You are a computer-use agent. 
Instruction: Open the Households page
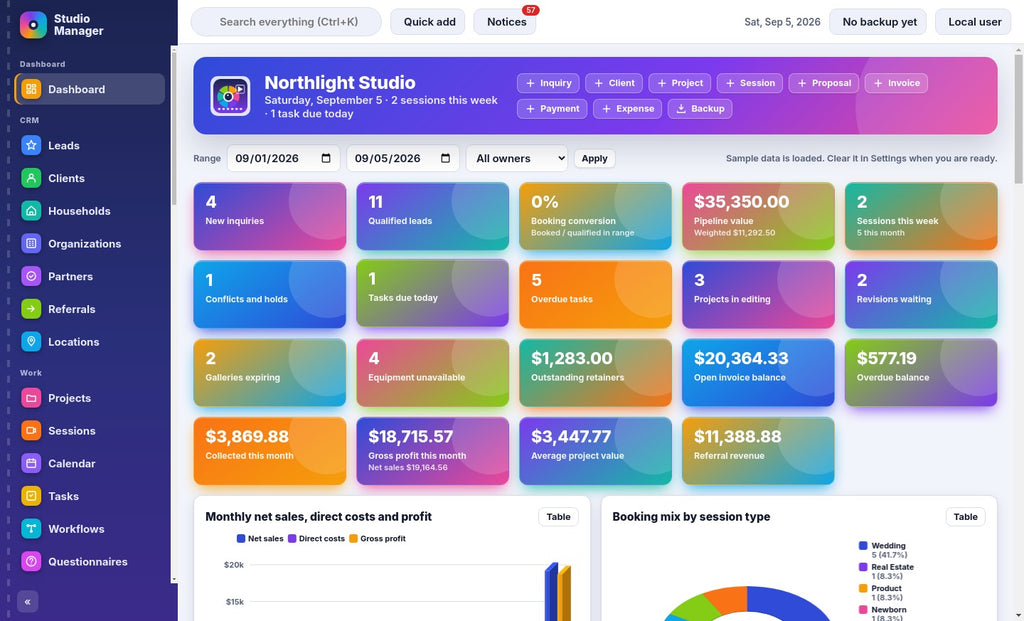[x=89, y=210]
